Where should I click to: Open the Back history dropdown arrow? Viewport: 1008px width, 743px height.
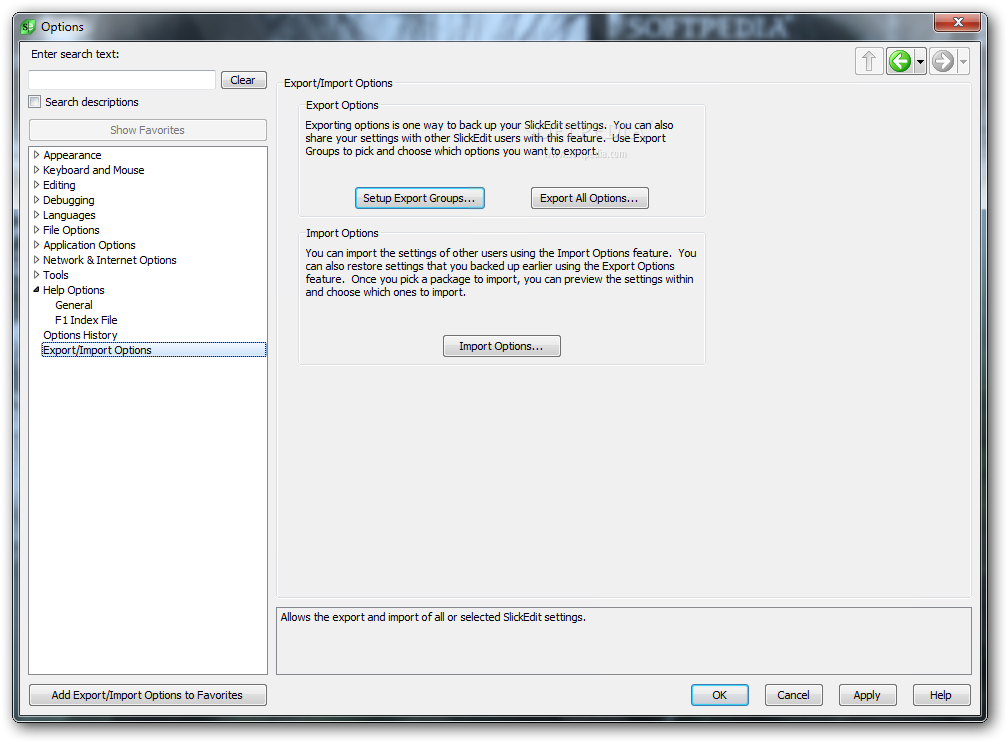(920, 62)
